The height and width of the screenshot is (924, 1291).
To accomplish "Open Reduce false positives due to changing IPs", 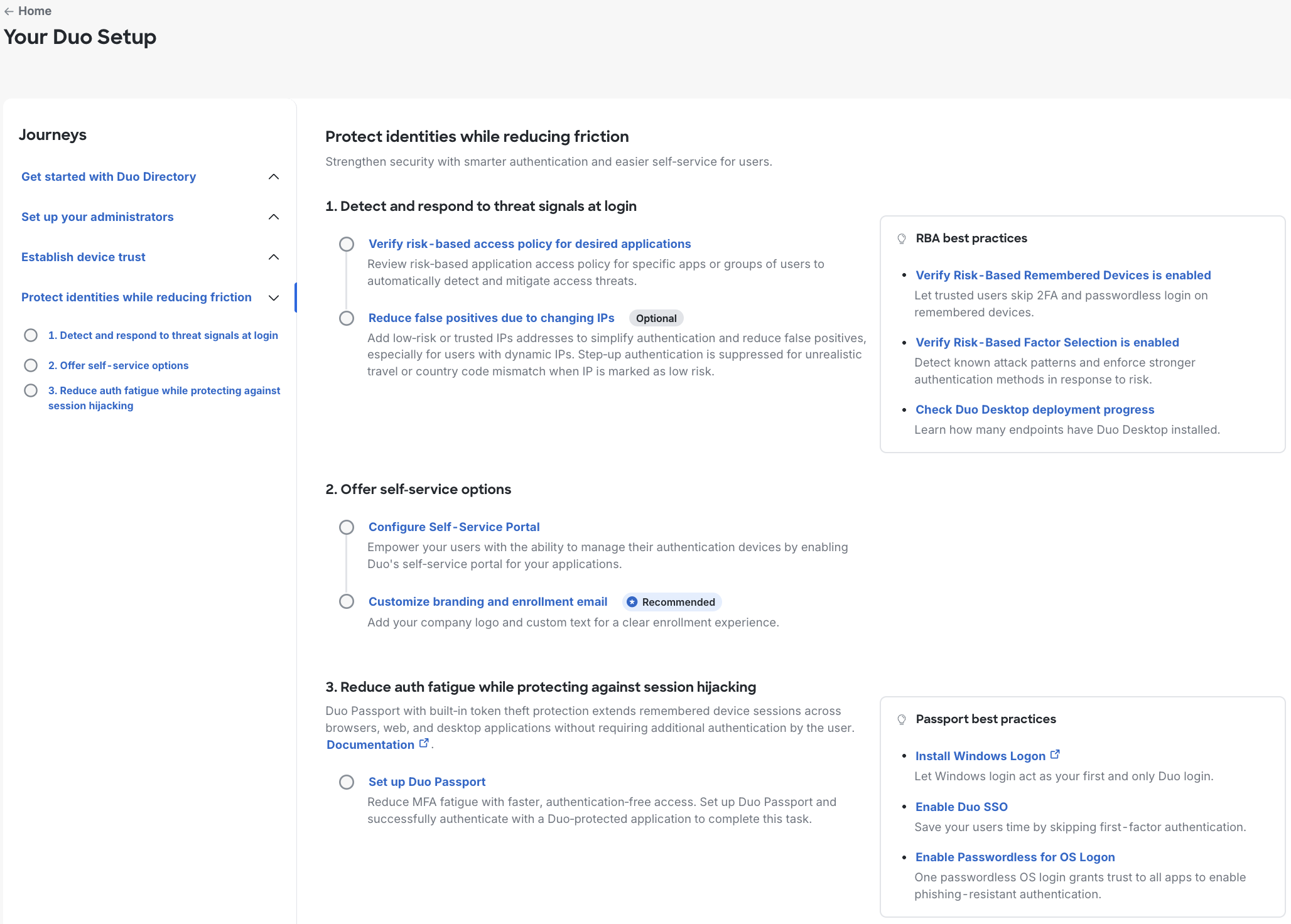I will [x=491, y=318].
